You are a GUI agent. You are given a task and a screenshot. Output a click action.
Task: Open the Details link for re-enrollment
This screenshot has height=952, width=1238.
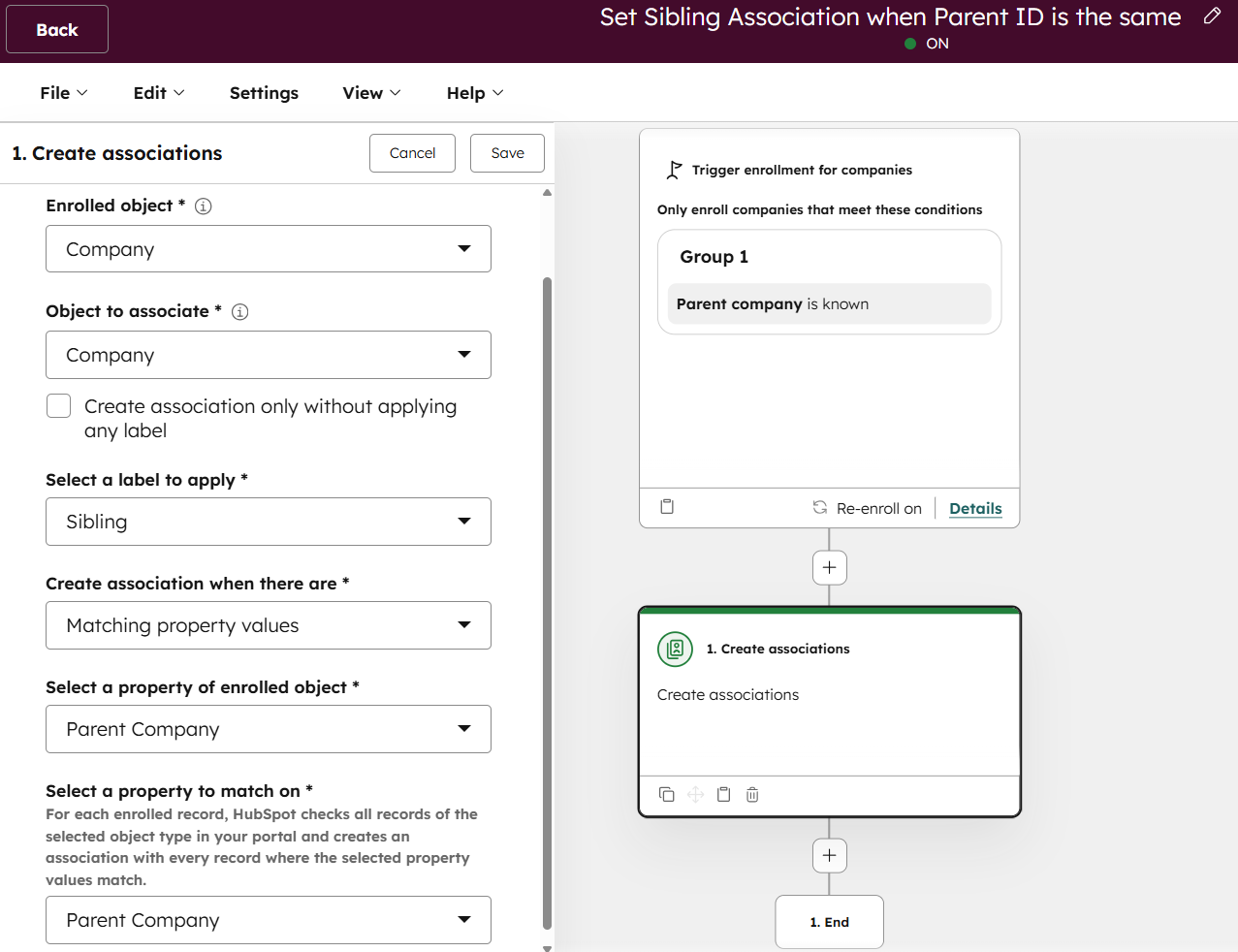975,508
